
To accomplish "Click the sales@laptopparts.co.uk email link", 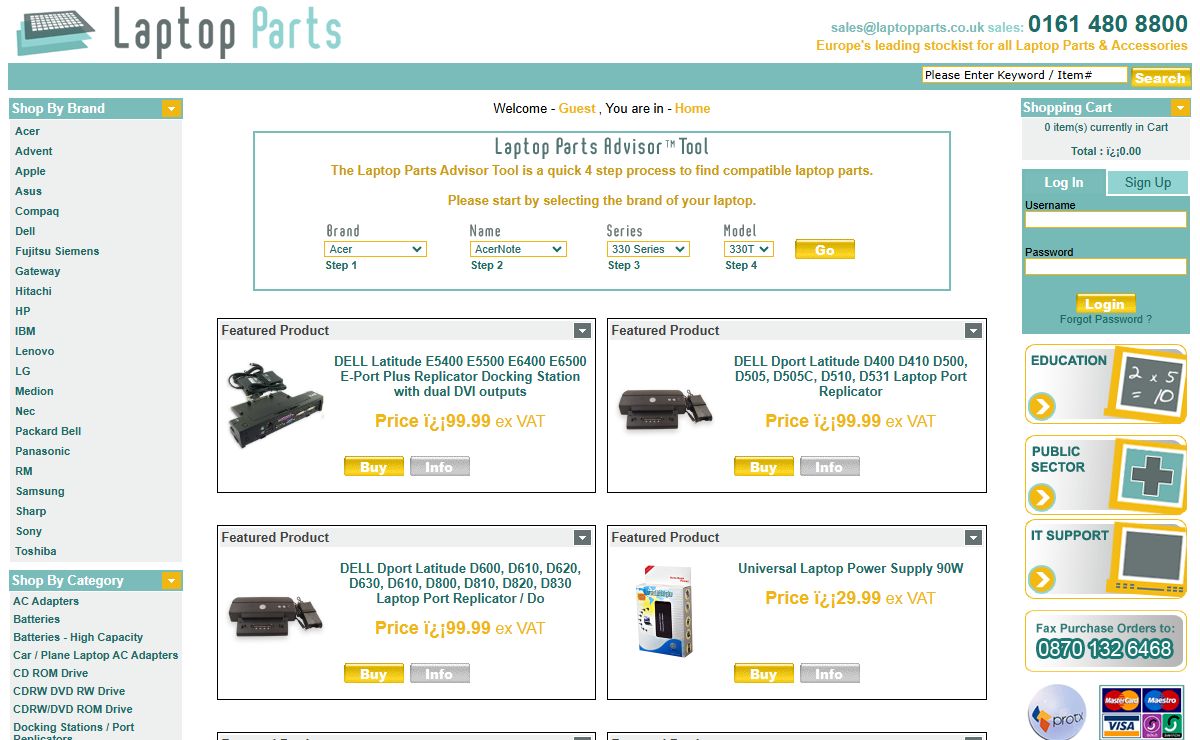I will coord(907,27).
